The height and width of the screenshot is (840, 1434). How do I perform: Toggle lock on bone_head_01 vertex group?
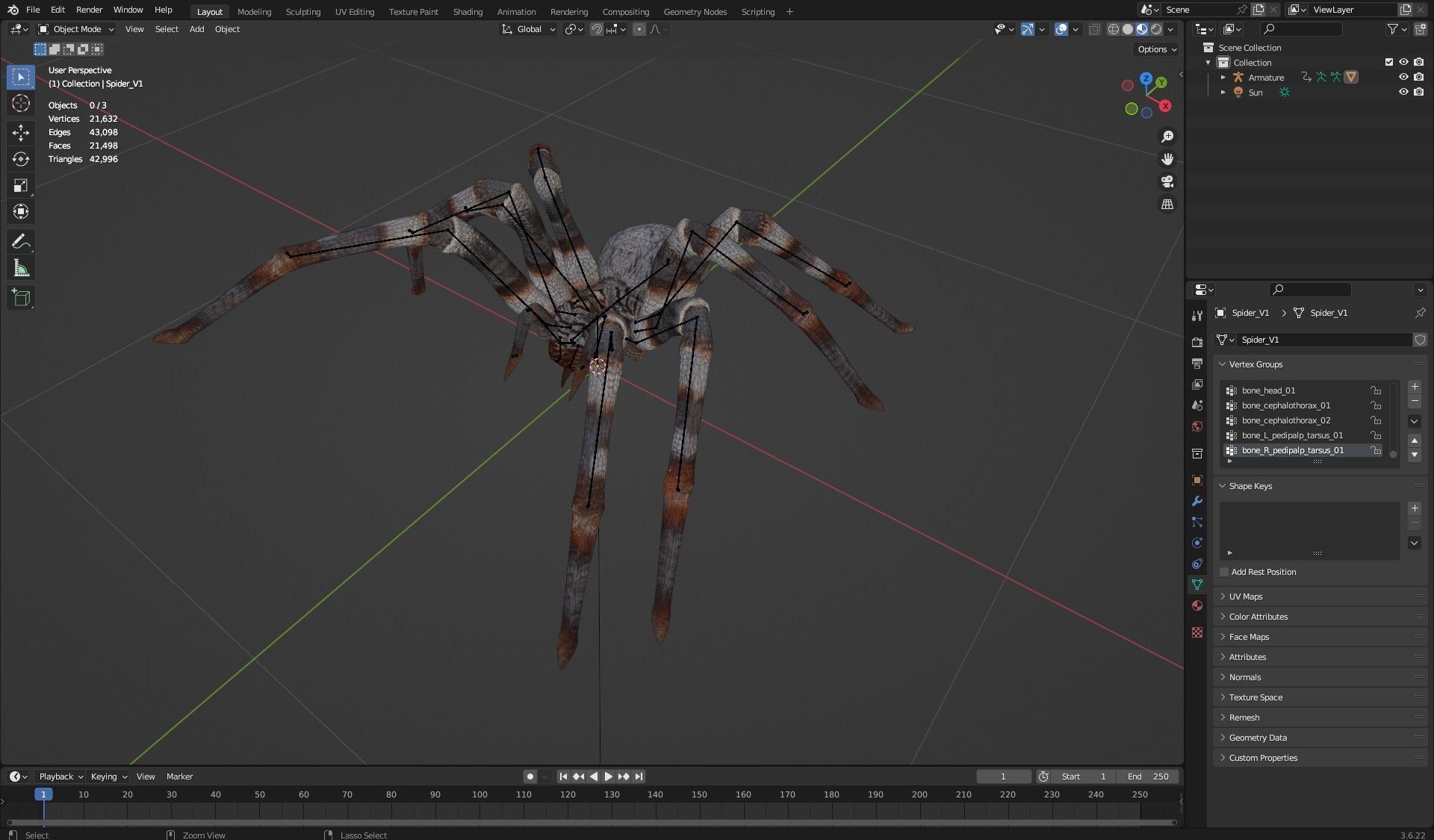[1375, 391]
